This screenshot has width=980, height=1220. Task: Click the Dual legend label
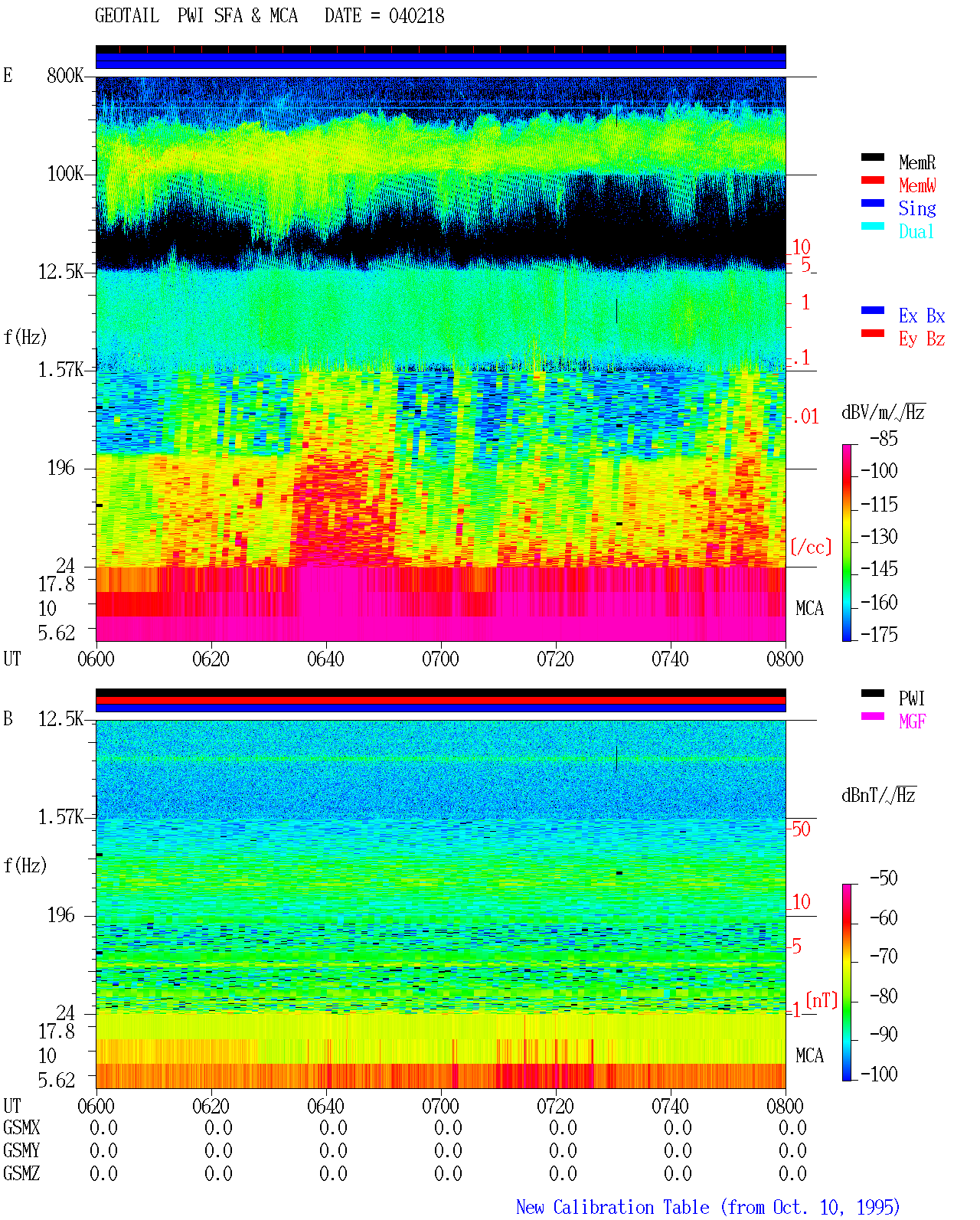coord(917,231)
